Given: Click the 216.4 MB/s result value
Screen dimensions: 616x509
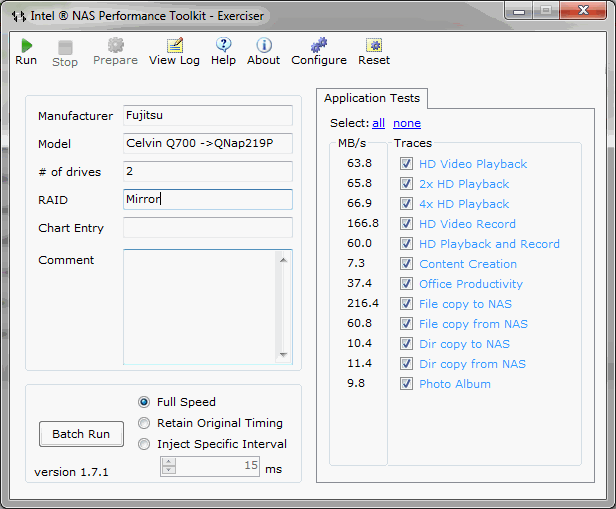Looking at the screenshot, I should tap(363, 304).
